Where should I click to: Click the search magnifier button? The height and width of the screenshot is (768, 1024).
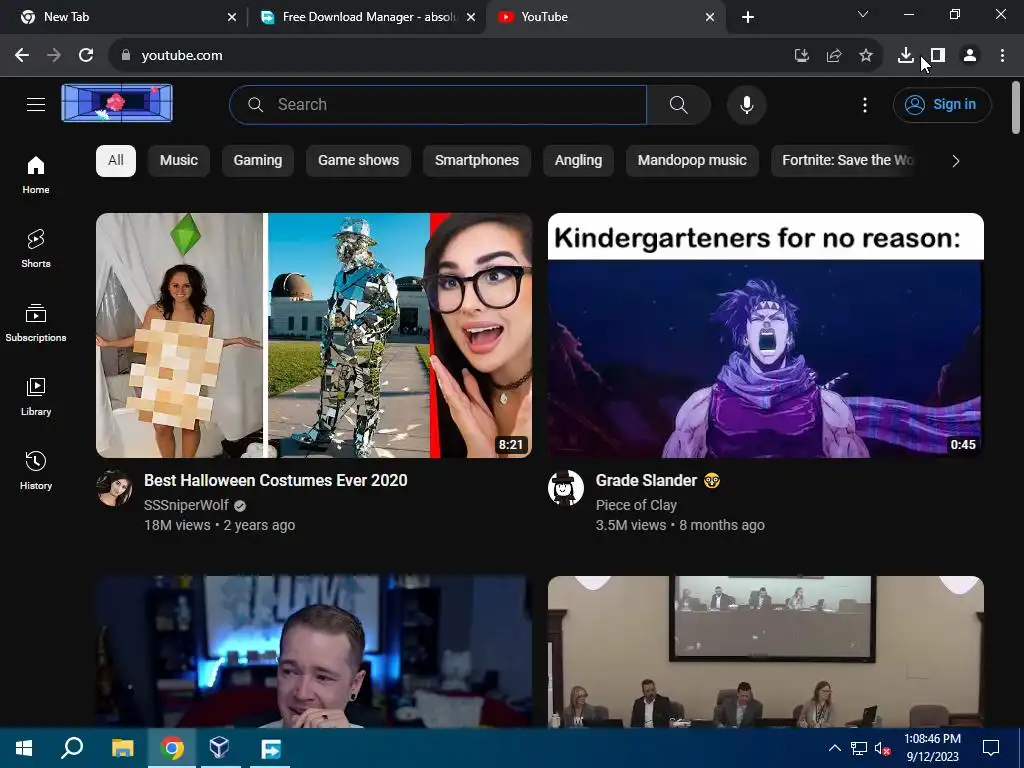tap(679, 104)
